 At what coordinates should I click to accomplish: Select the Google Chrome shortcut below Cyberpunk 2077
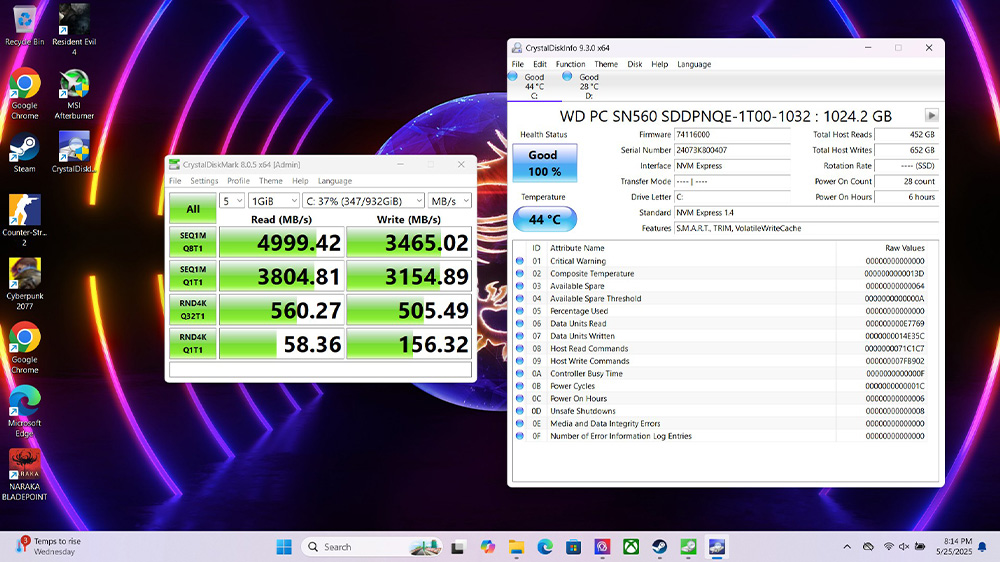[x=24, y=348]
